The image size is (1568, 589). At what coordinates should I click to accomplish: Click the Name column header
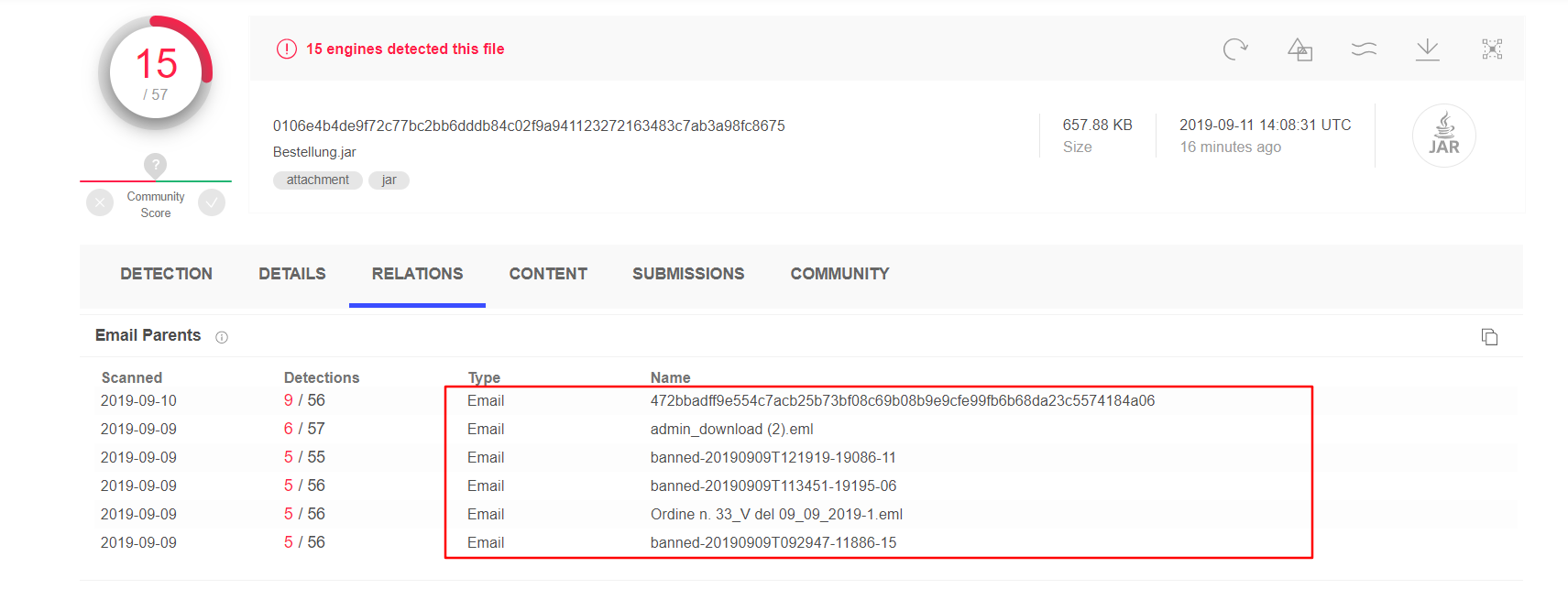(x=671, y=378)
